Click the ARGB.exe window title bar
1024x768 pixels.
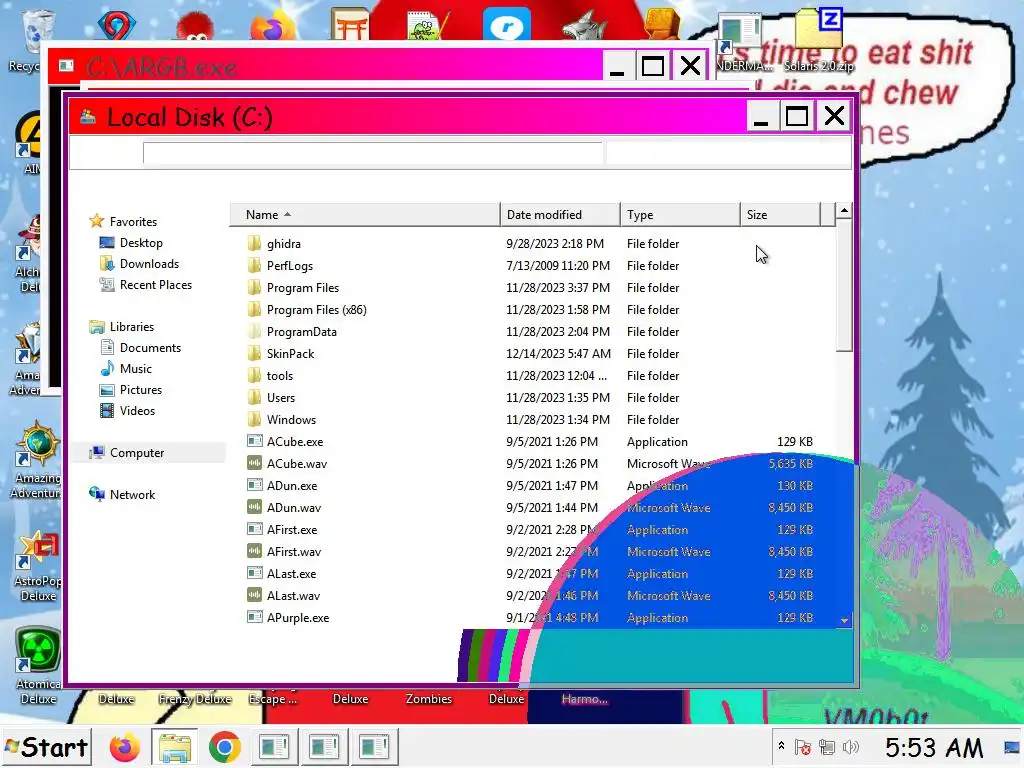coord(325,66)
